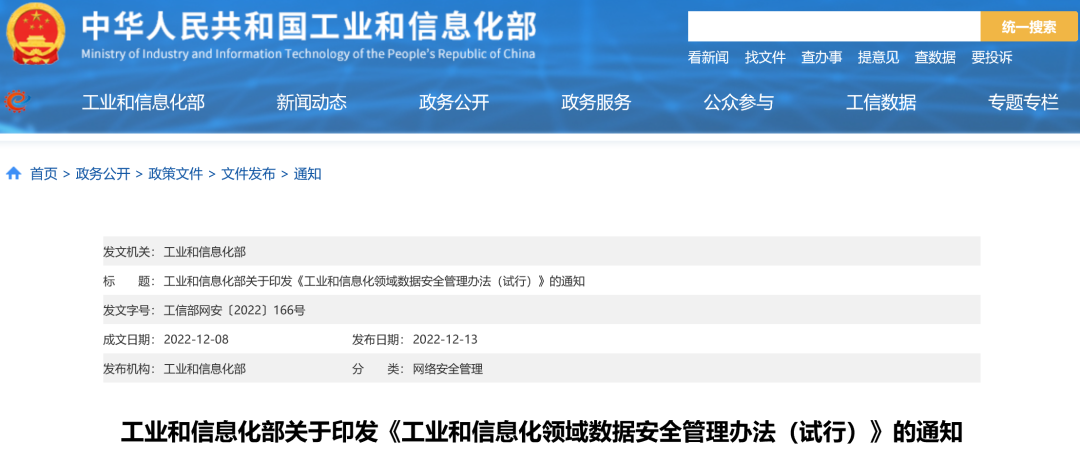The height and width of the screenshot is (462, 1080).
Task: Select the 成文日期 value 2022-12-08
Action: coord(196,339)
